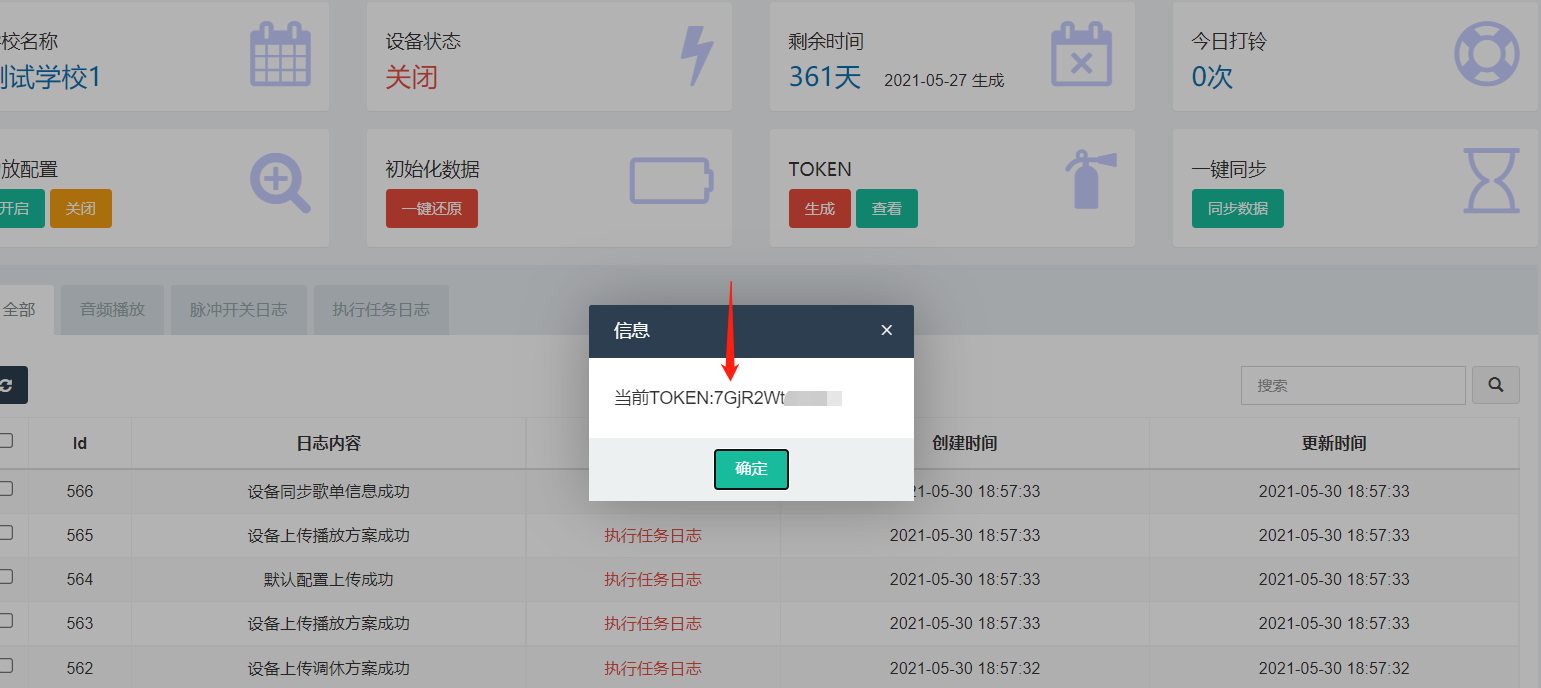This screenshot has width=1541, height=688.
Task: Click 执行任务日志 type in row 564
Action: pyautogui.click(x=653, y=580)
